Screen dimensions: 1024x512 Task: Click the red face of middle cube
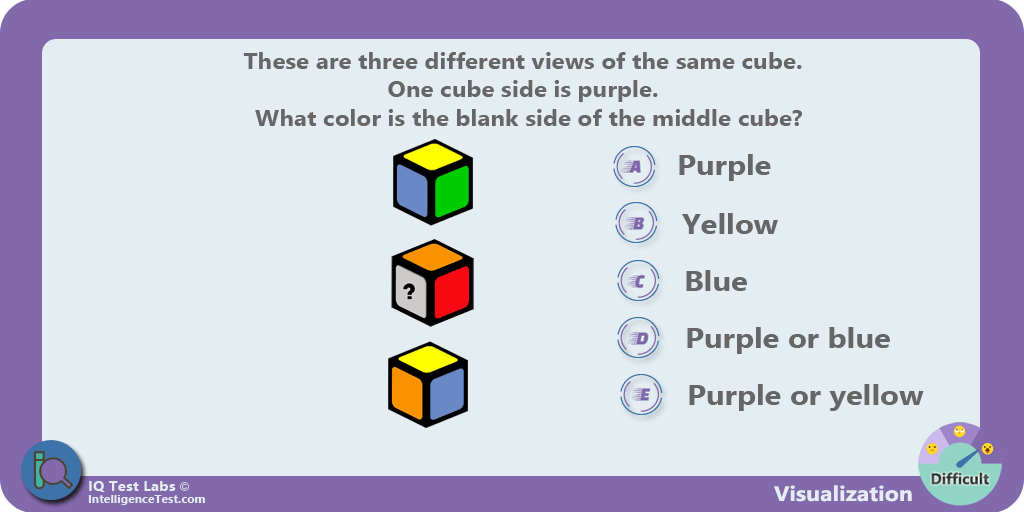click(452, 292)
